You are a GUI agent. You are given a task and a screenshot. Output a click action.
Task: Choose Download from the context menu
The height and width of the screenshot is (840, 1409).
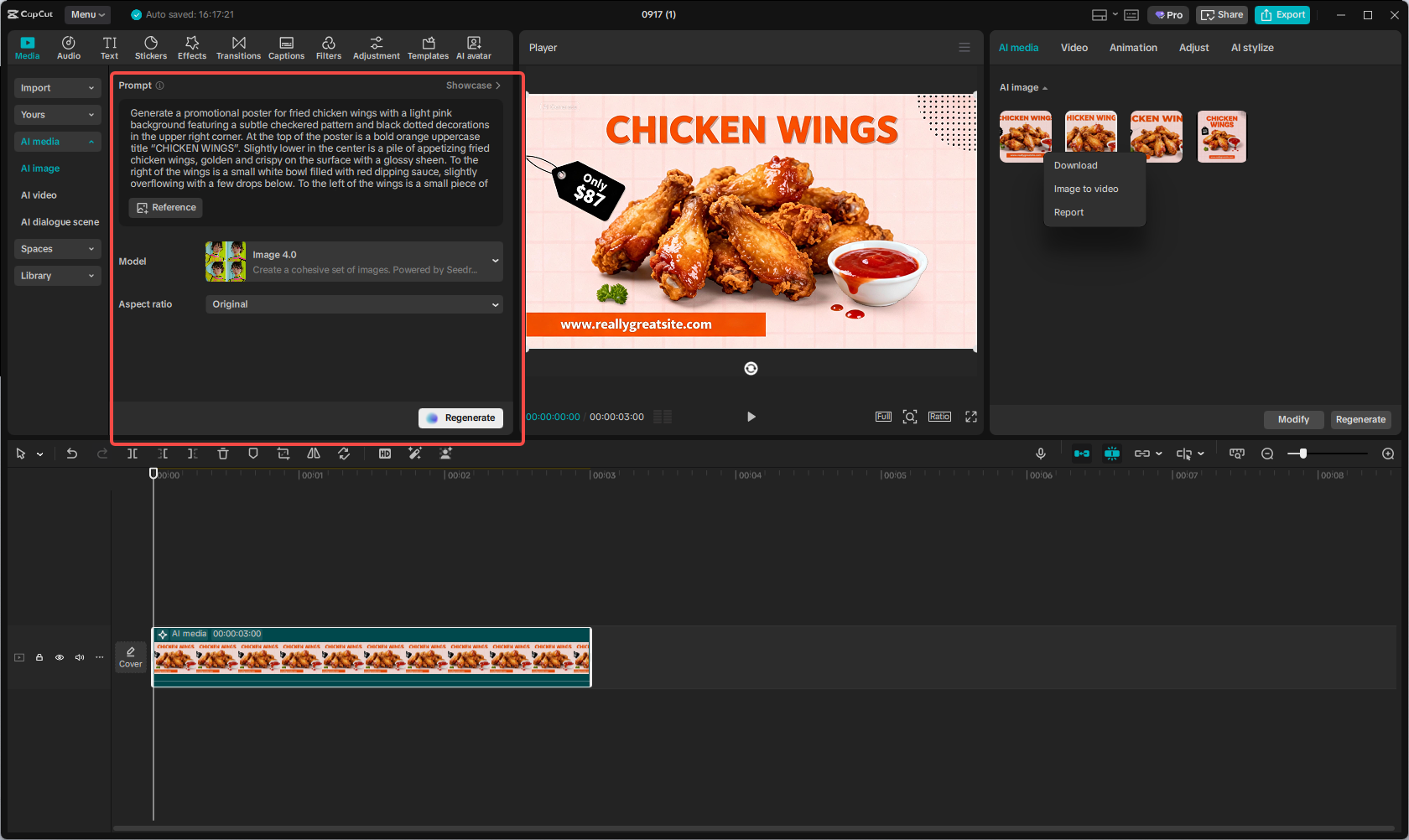(x=1075, y=165)
